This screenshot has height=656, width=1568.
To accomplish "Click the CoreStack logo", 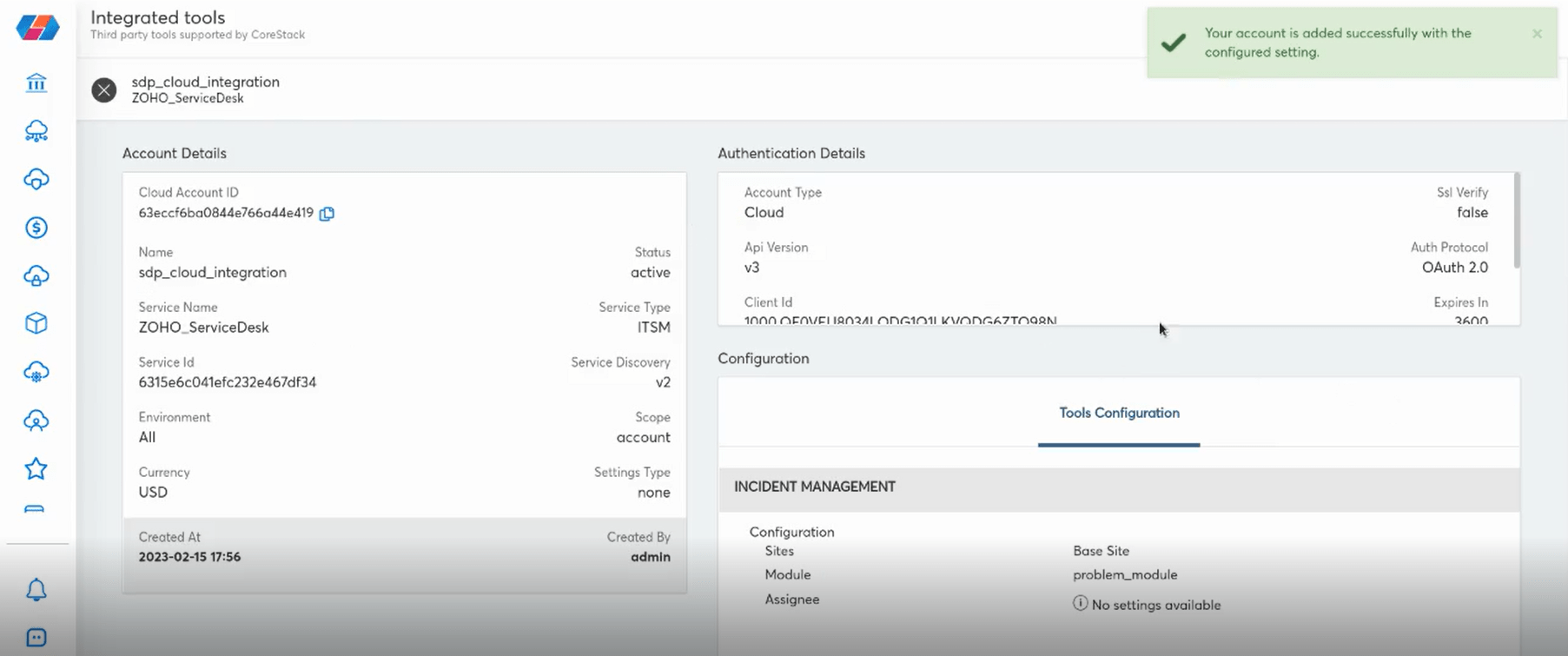I will tap(37, 26).
